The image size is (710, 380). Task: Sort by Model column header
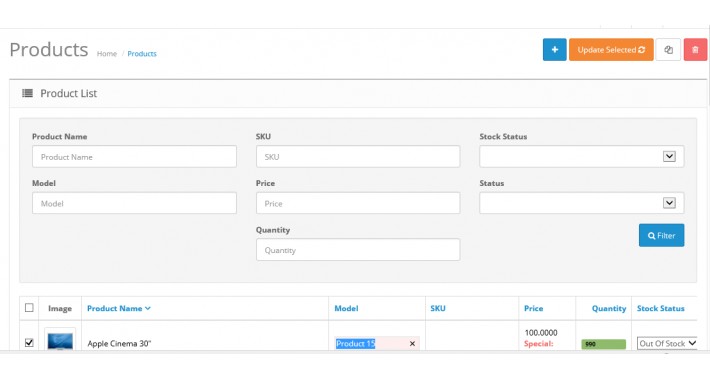[x=346, y=308]
